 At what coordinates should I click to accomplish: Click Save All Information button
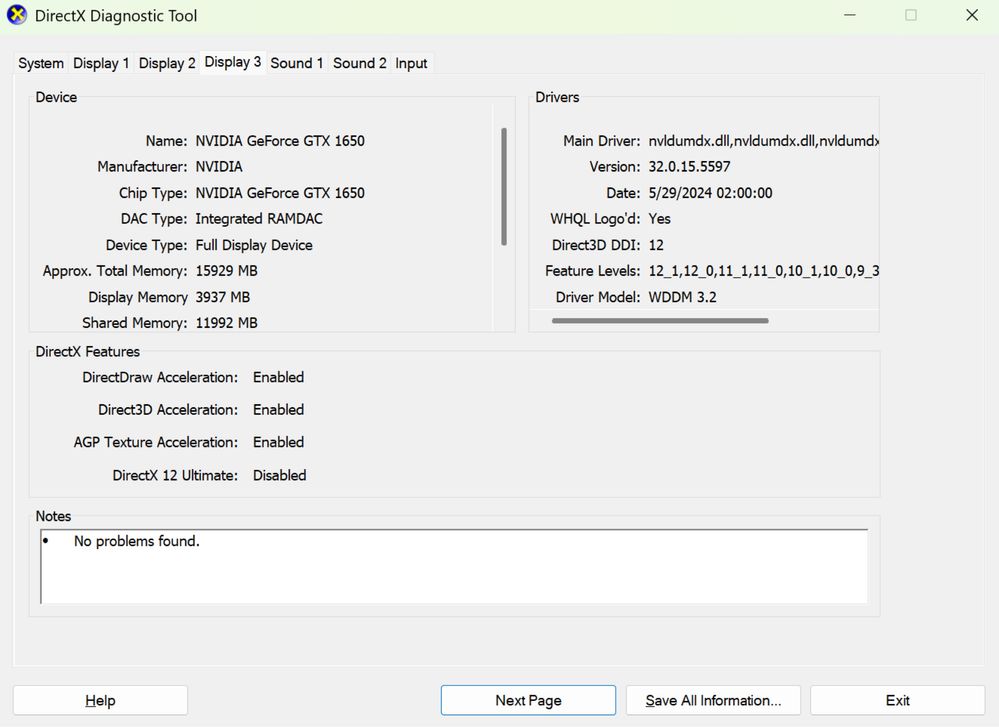713,700
